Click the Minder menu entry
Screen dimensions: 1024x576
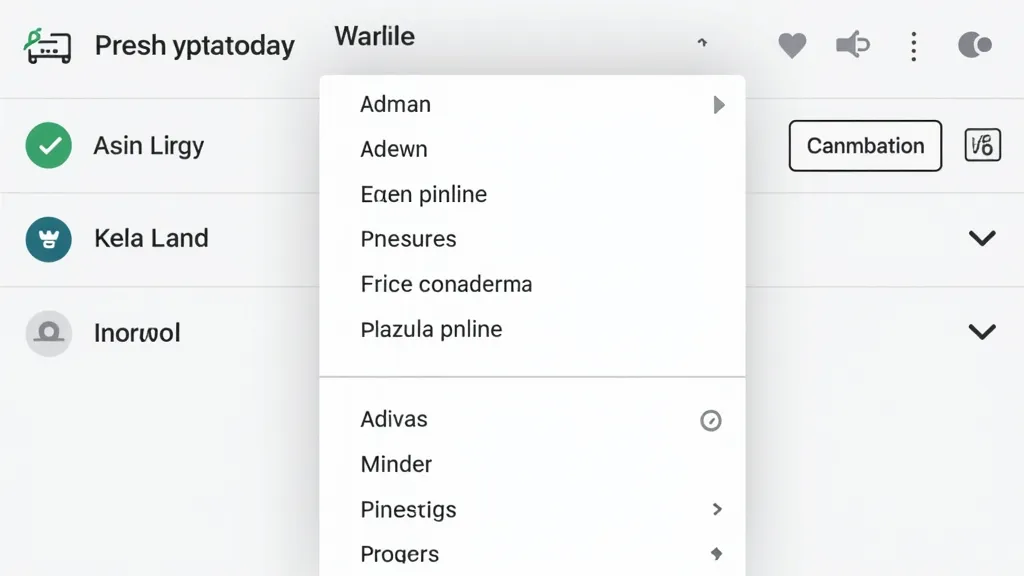point(396,464)
